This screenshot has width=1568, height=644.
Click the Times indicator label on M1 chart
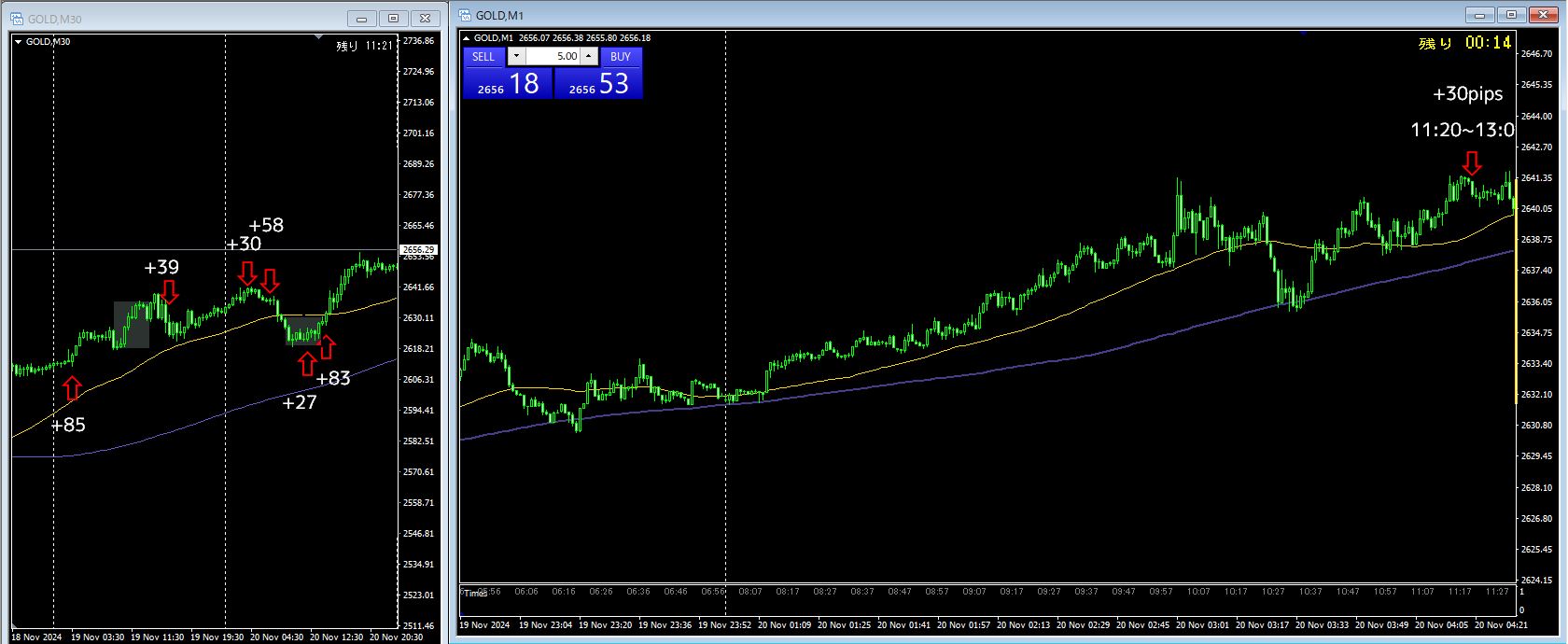pos(475,594)
